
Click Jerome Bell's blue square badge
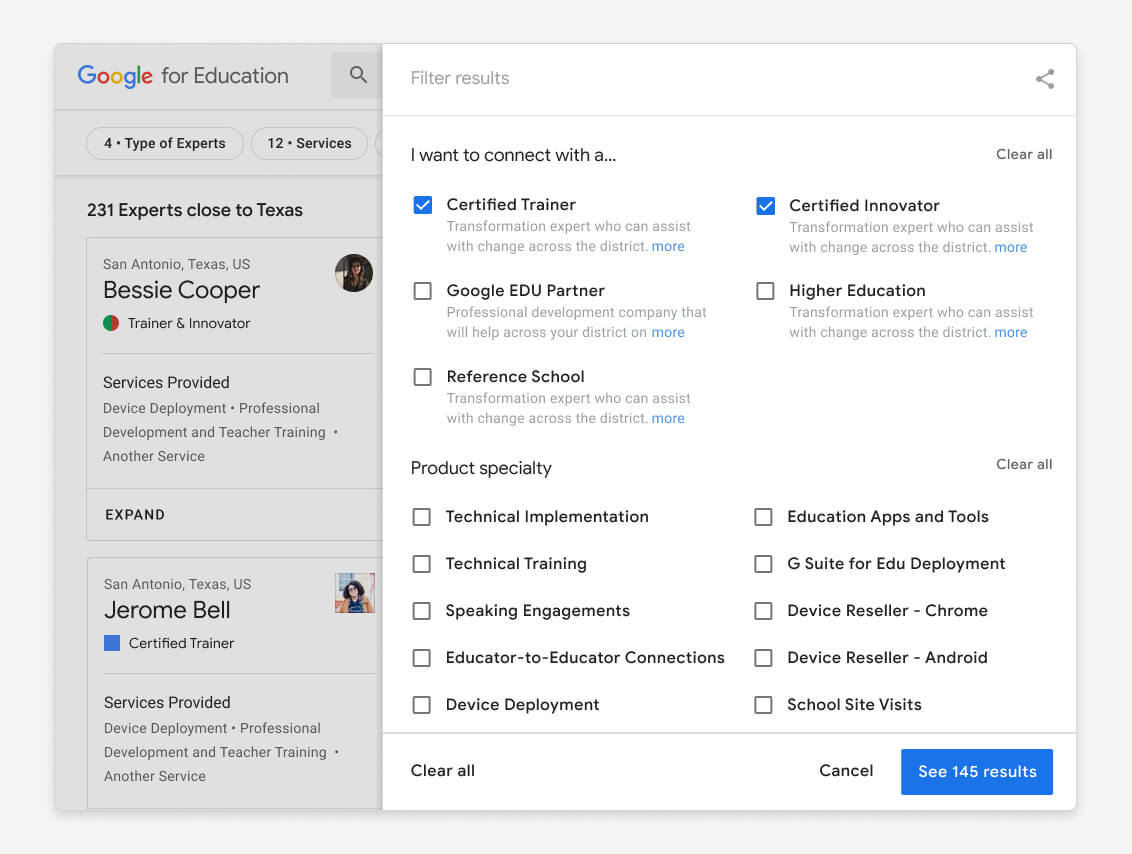tap(112, 642)
